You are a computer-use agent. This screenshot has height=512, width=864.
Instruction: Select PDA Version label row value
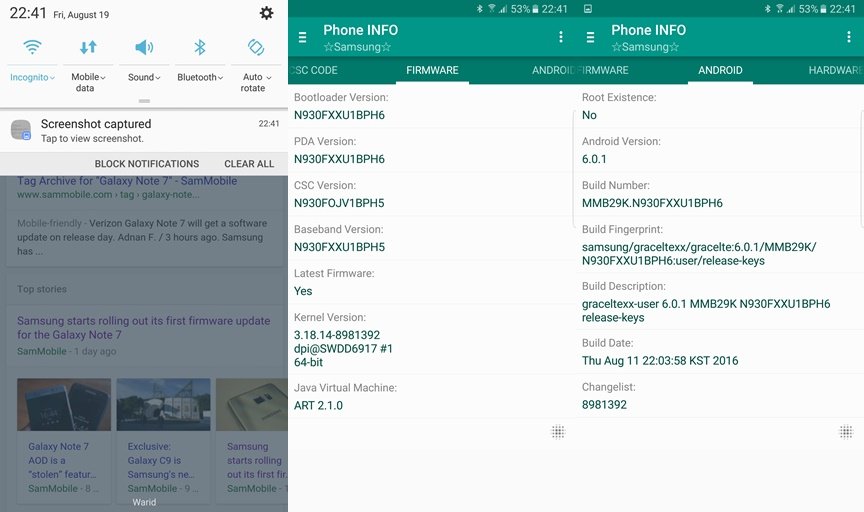click(339, 159)
